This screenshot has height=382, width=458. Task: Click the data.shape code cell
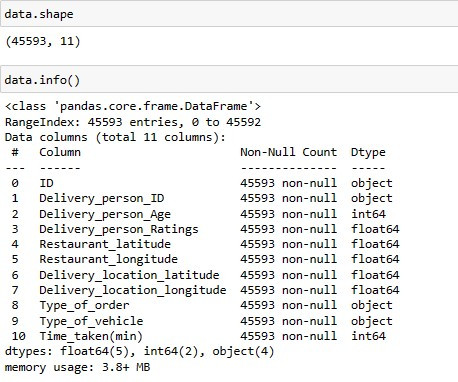click(x=229, y=14)
